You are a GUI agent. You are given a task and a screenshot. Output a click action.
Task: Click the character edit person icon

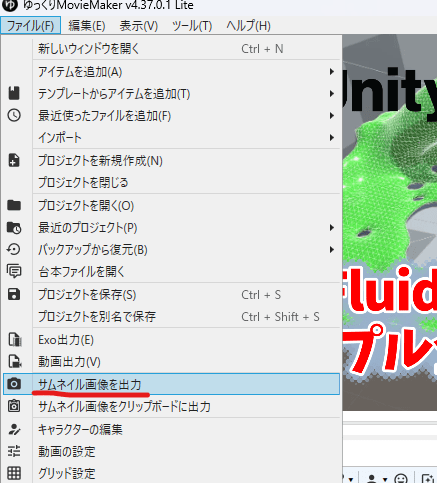14,429
